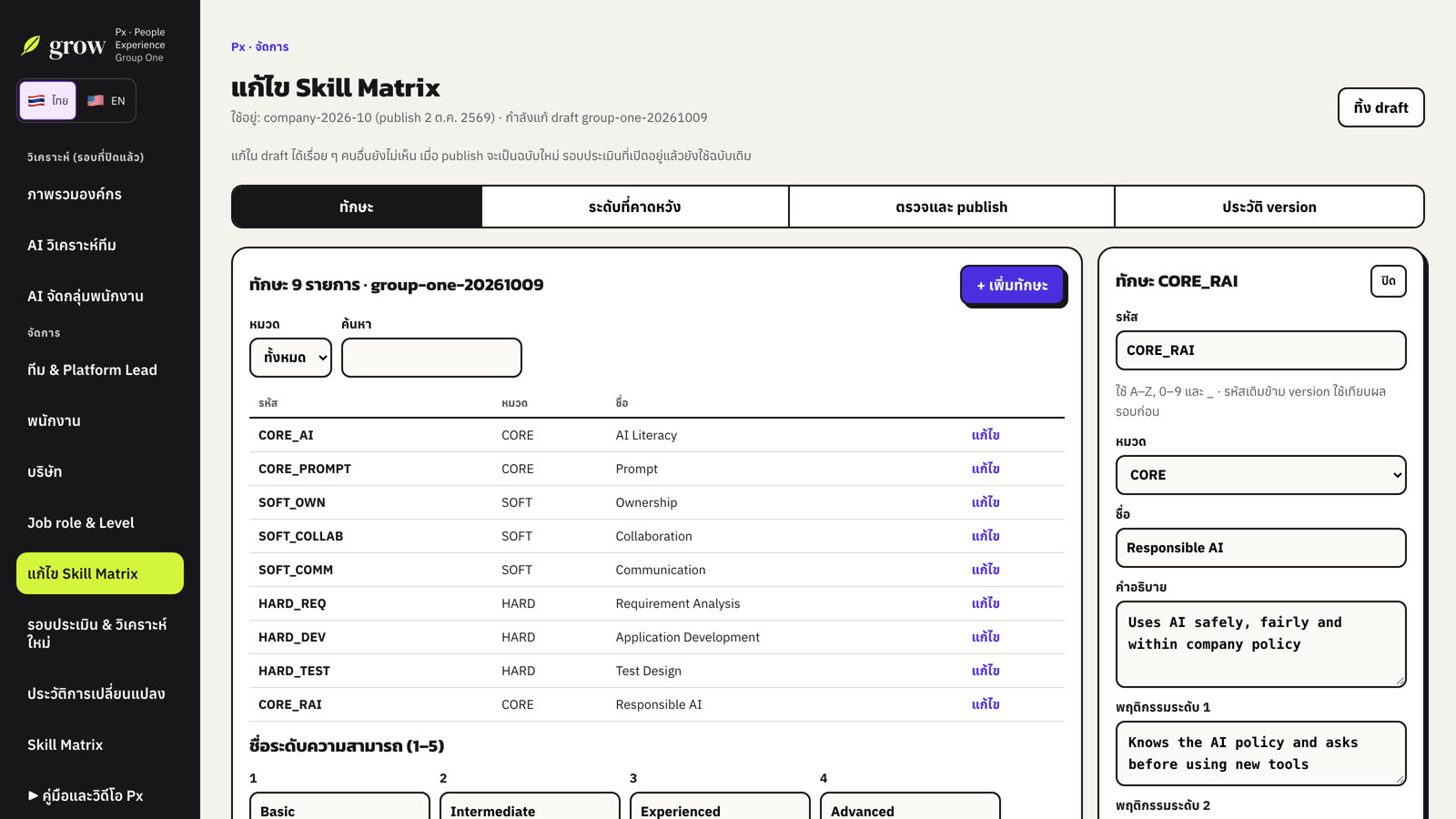Edit the SOFT_COLLAB skill row
This screenshot has width=1456, height=819.
[986, 536]
